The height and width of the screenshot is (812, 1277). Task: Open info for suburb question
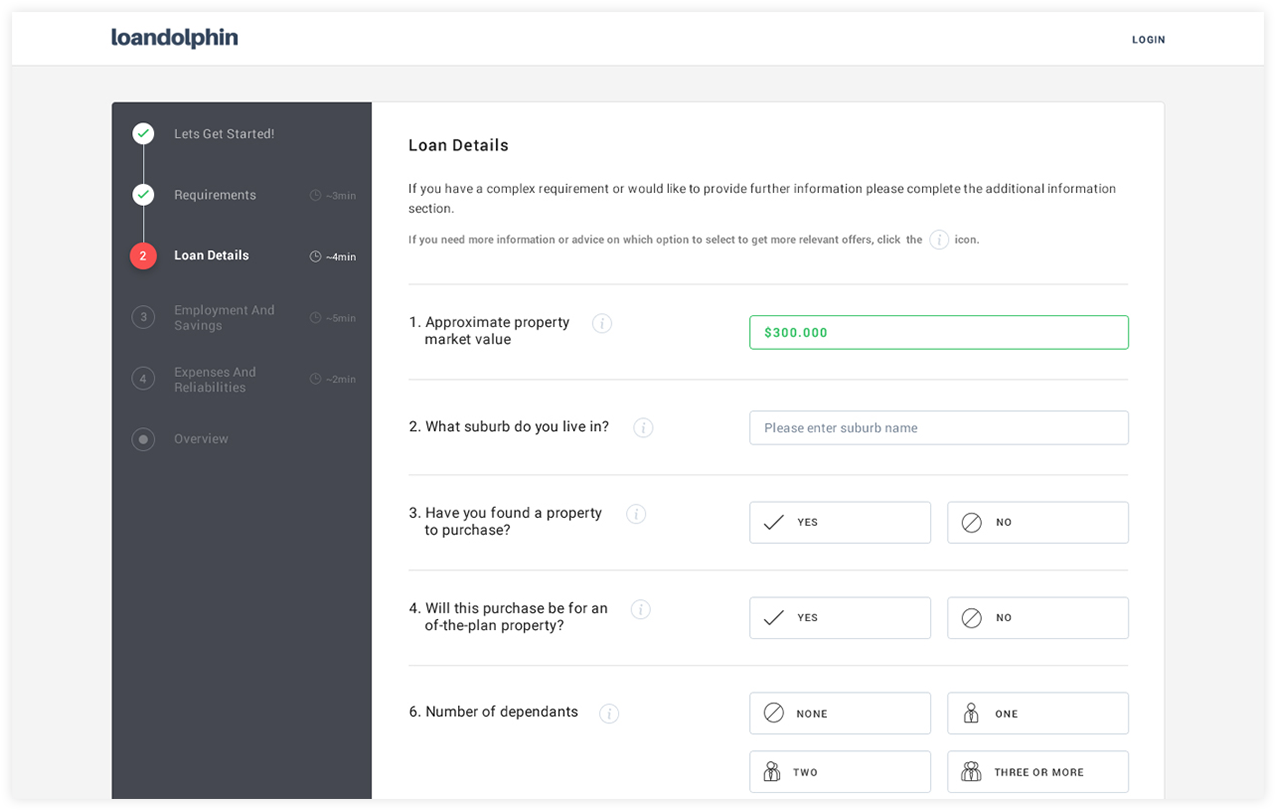(x=643, y=428)
